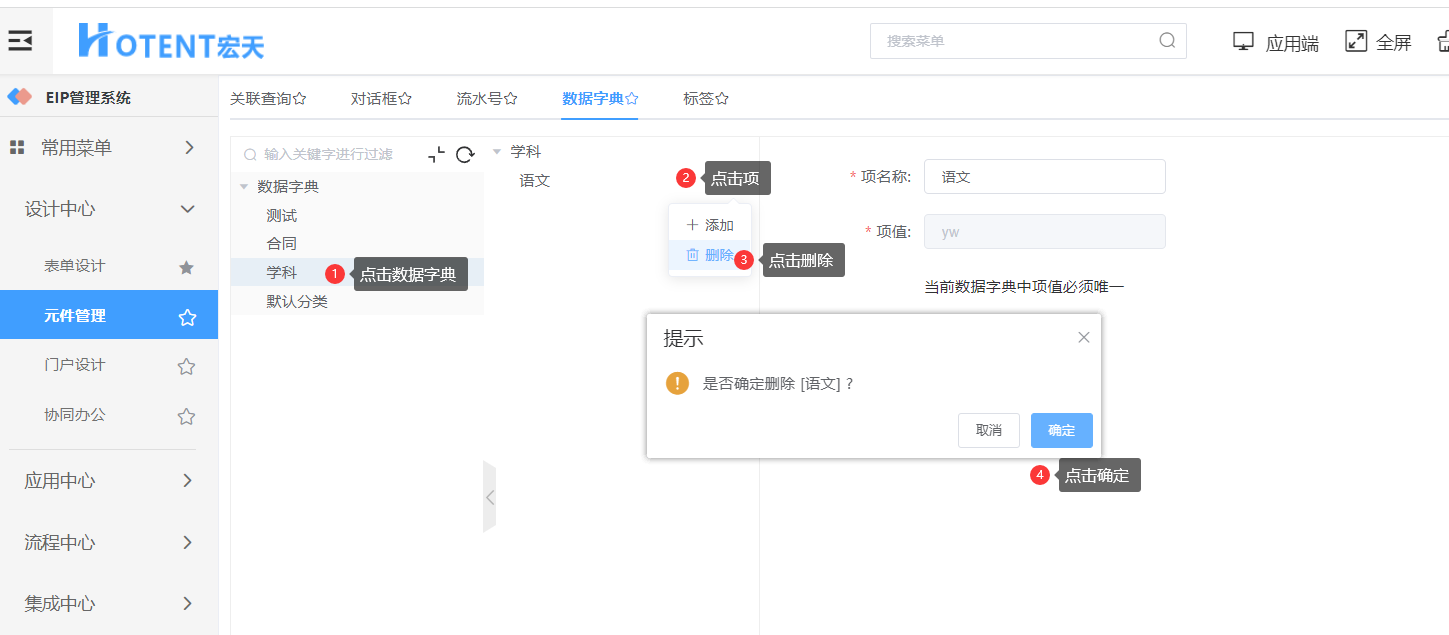This screenshot has width=1449, height=635.
Task: Toggle the favorite star next to 协同办公
Action: 186,416
